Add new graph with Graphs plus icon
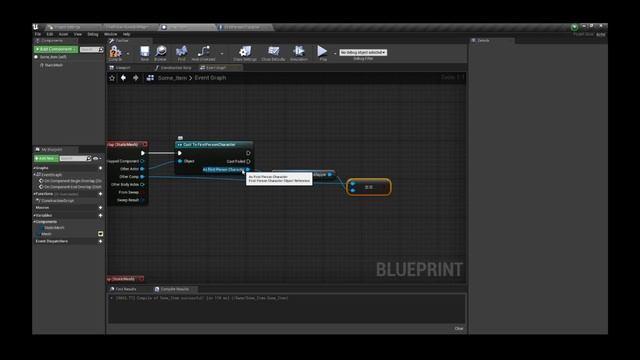The width and height of the screenshot is (640, 360). click(100, 168)
